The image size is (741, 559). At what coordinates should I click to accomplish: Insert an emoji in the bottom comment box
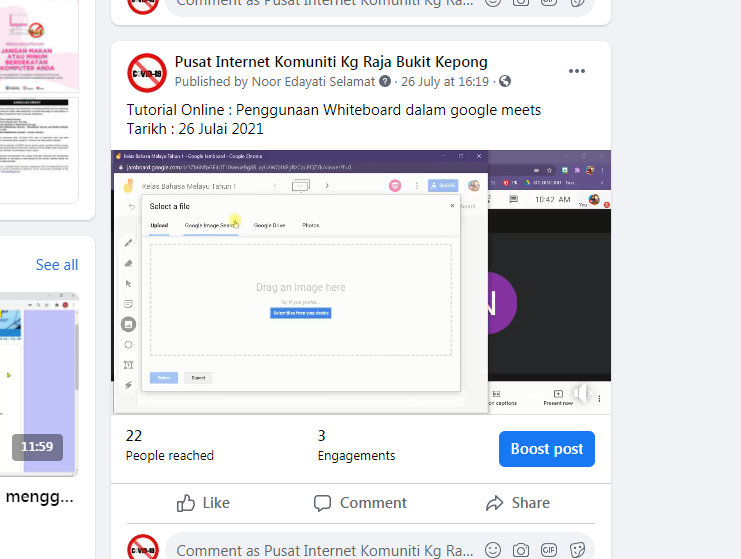point(493,550)
